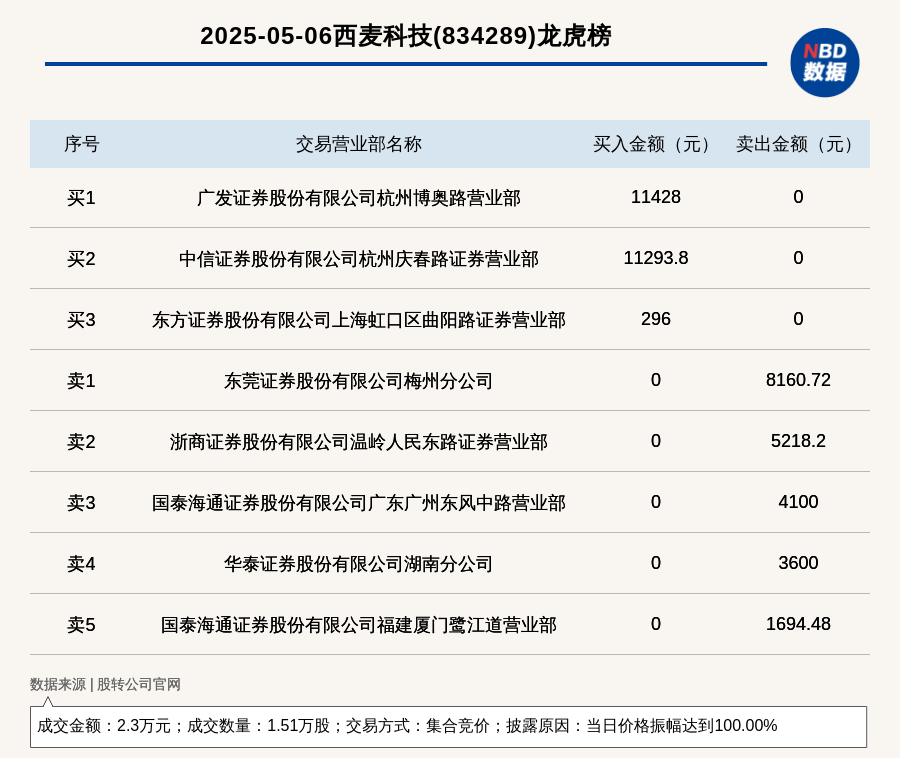Click the 序号 column header

pyautogui.click(x=82, y=144)
